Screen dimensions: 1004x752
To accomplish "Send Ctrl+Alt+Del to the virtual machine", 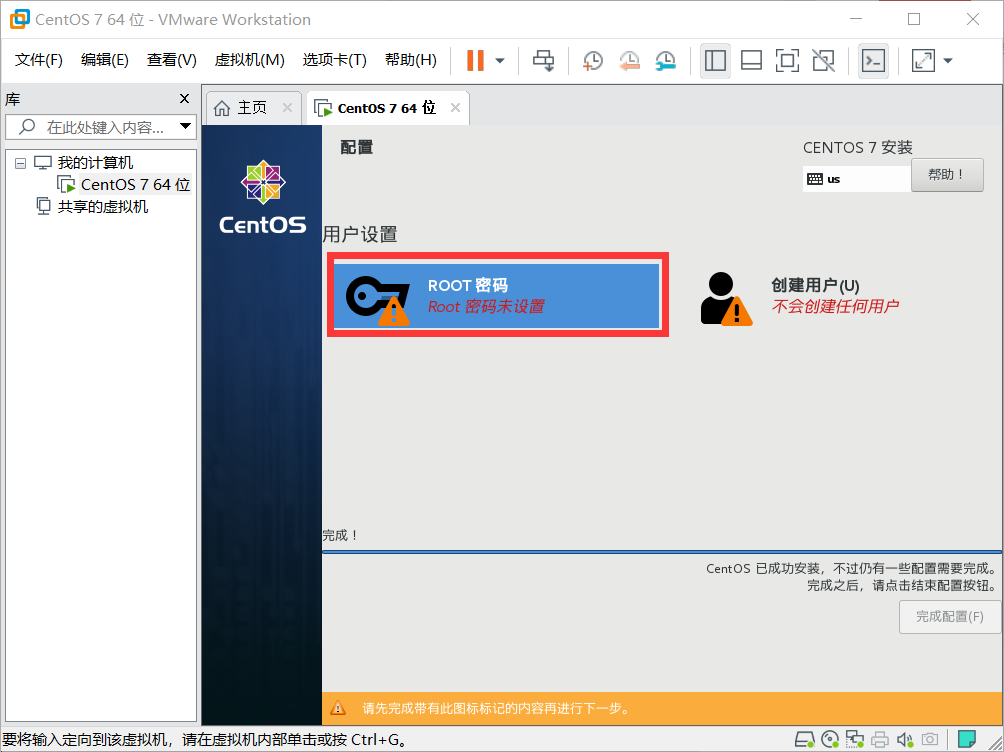I will click(544, 61).
